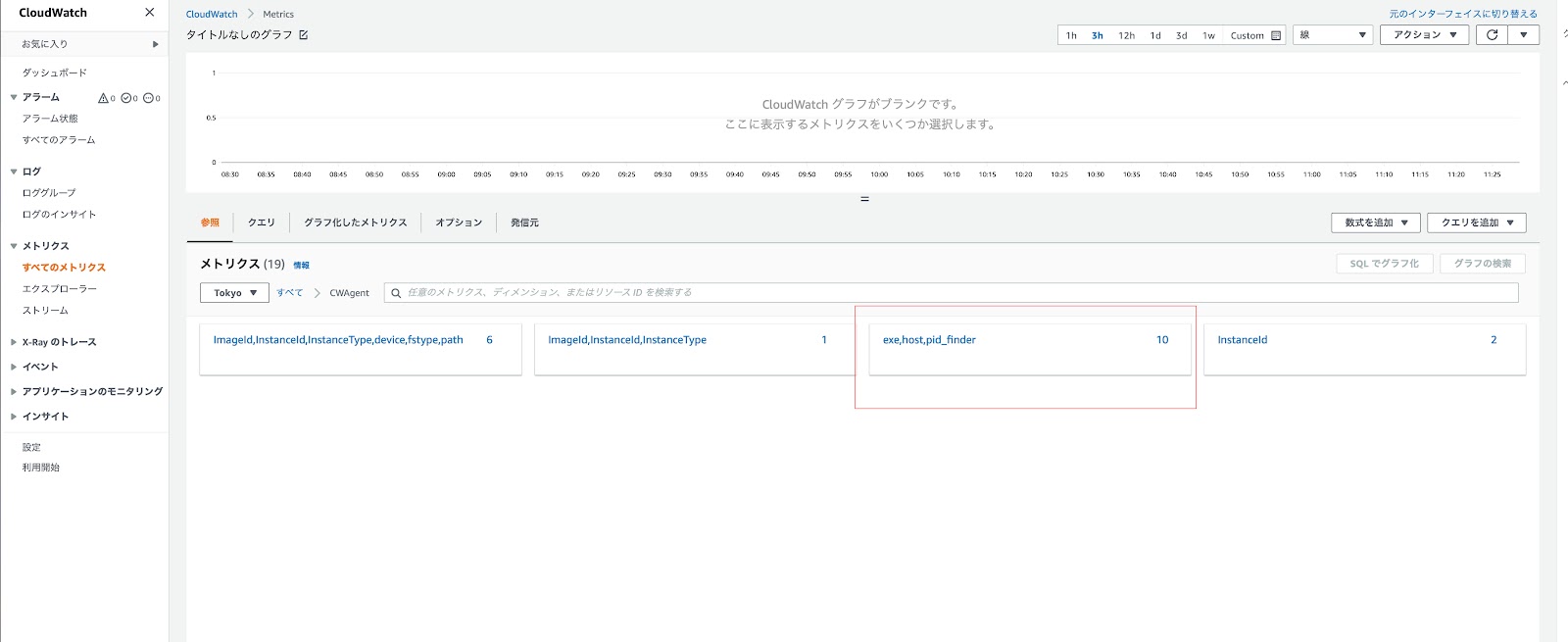Screen dimensions: 1568x642
Task: Expand X-Ray のトレース section
Action: 14,342
